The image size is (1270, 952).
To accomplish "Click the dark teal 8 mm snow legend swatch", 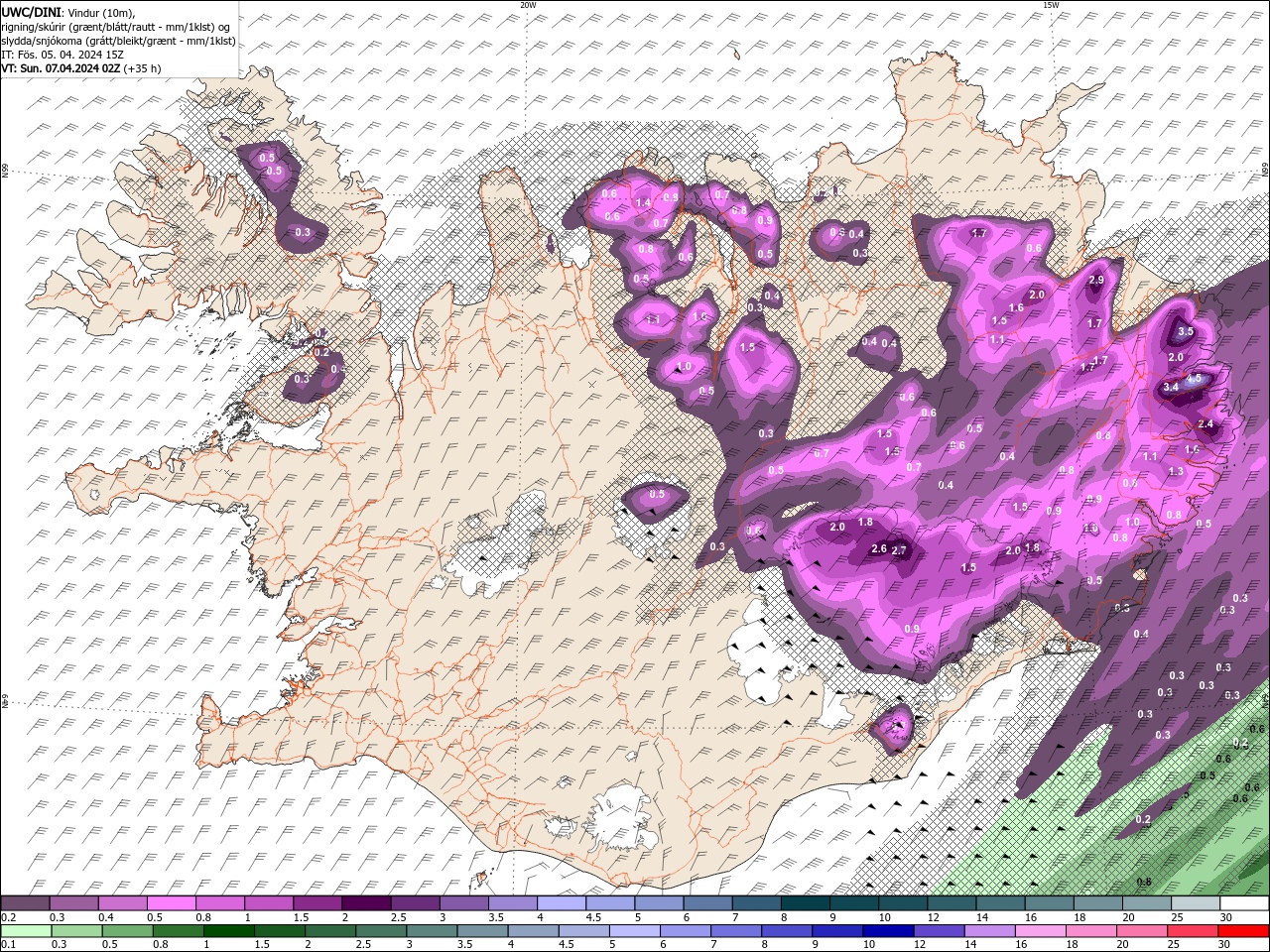I will (805, 903).
